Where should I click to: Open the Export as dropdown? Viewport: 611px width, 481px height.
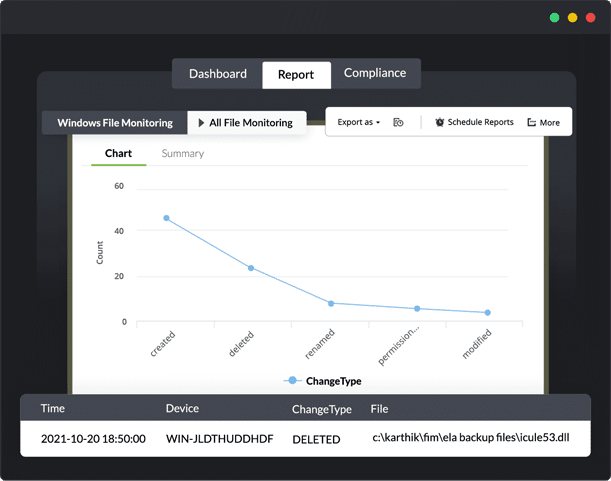(358, 122)
